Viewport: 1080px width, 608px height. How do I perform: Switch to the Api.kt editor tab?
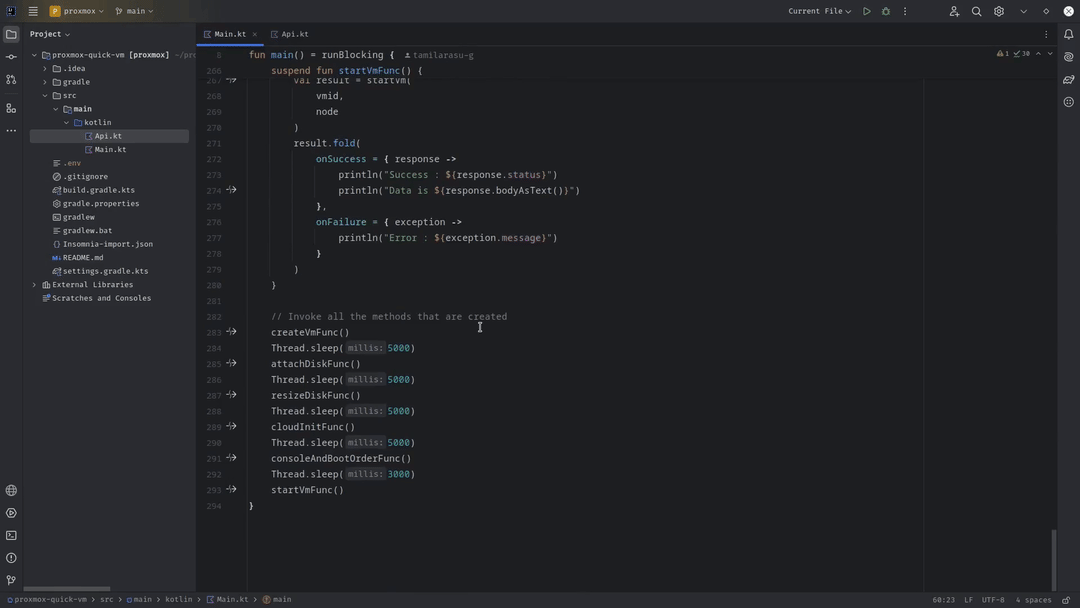tap(289, 34)
